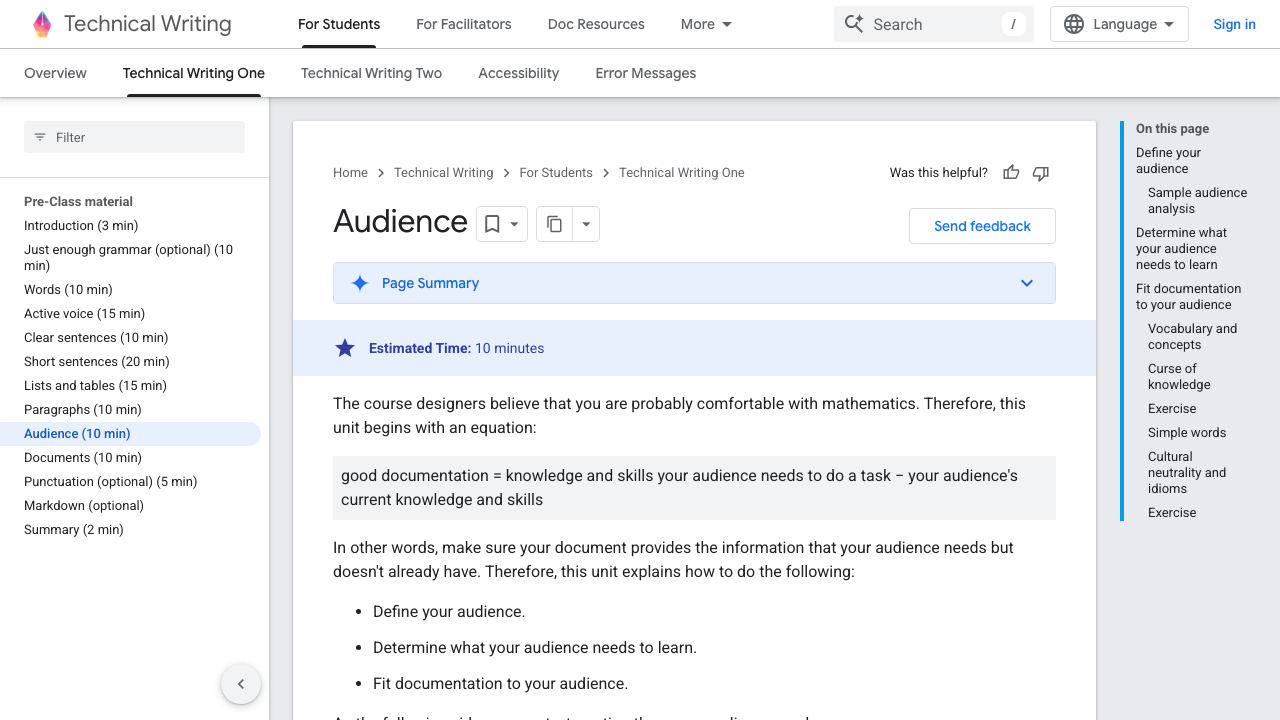
Task: Click the Estimated Time star icon
Action: point(345,348)
